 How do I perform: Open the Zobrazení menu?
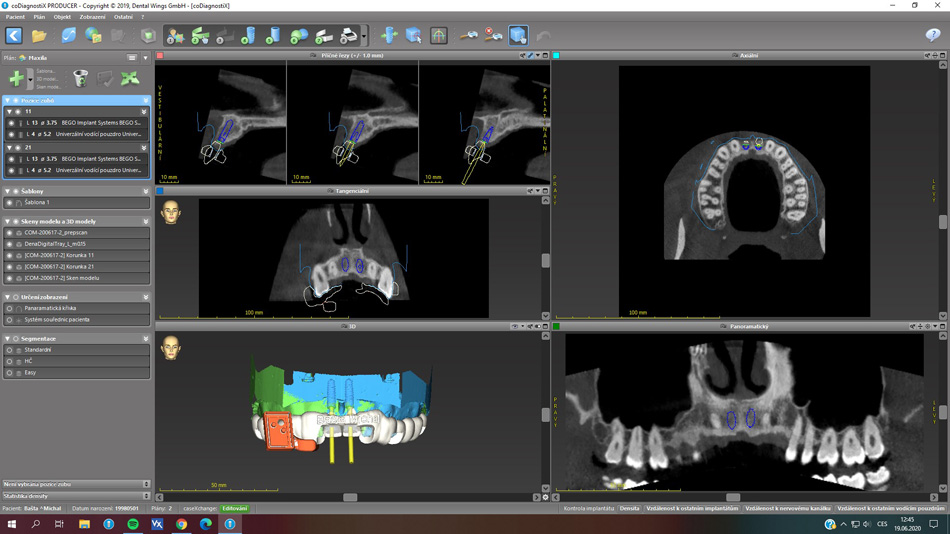click(x=92, y=17)
